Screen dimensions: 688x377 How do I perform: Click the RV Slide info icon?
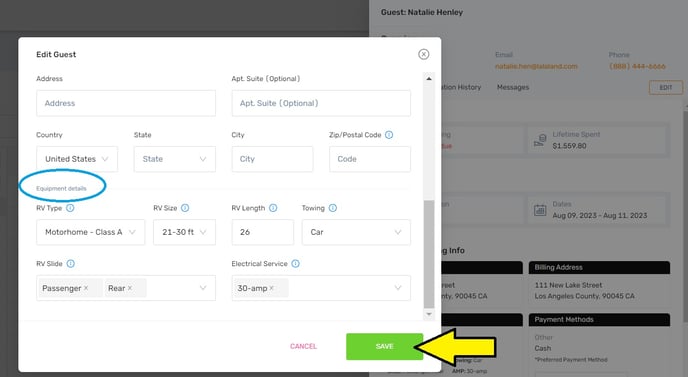pyautogui.click(x=71, y=264)
